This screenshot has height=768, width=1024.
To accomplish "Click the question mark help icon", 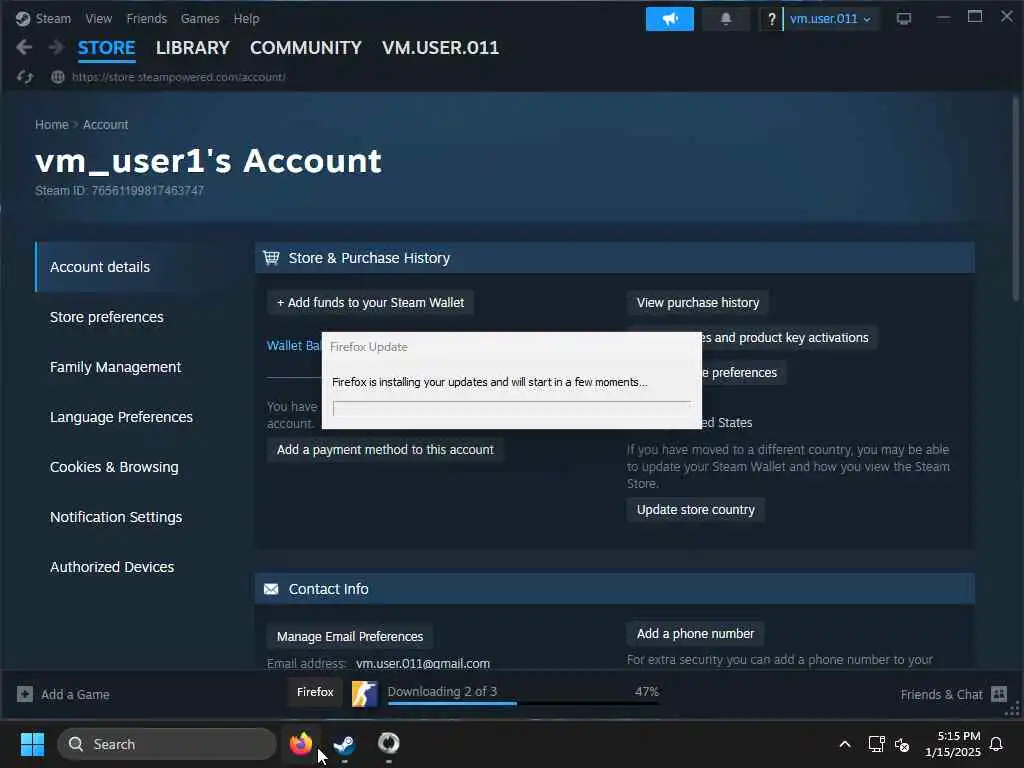I will pyautogui.click(x=771, y=19).
